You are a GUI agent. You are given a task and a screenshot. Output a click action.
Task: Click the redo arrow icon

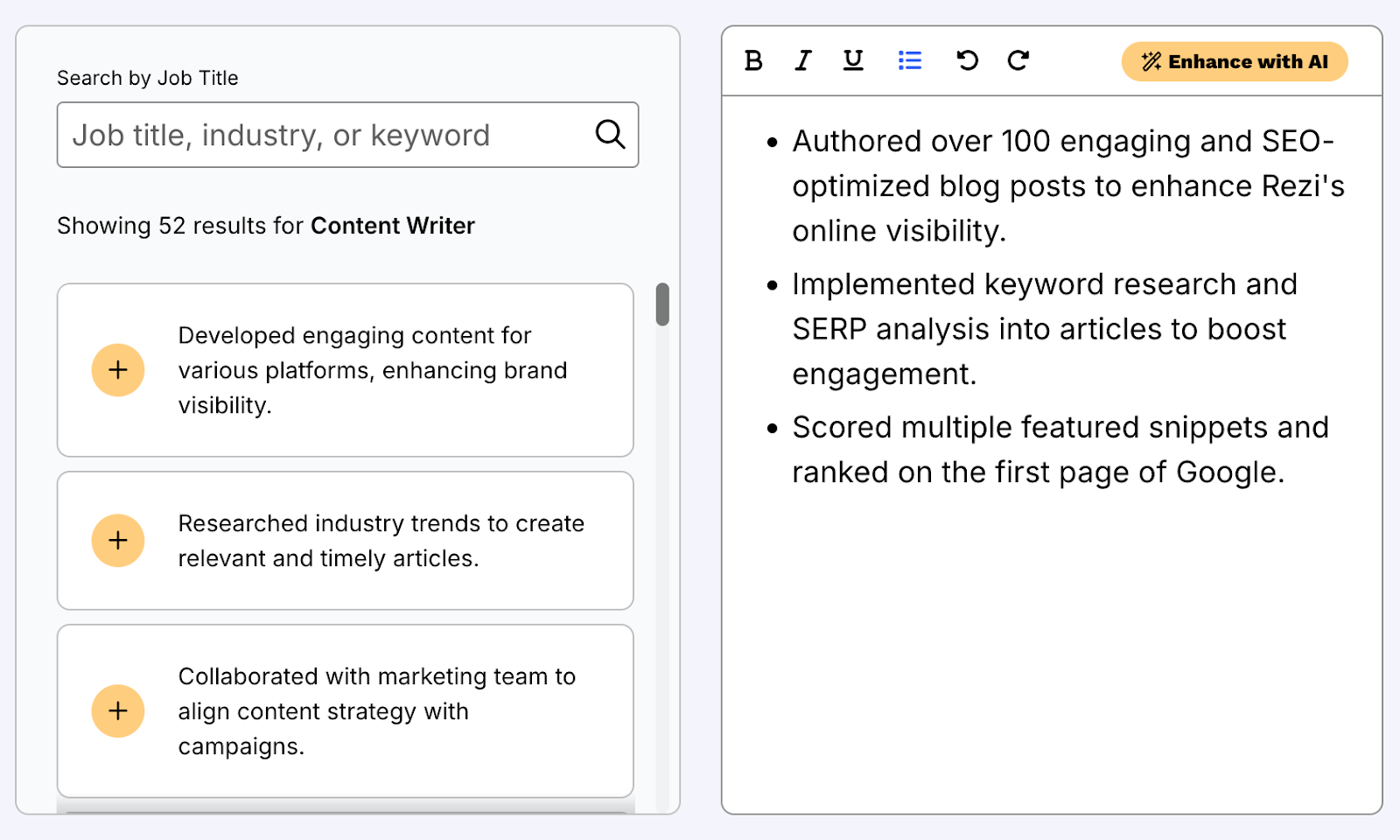coord(1018,60)
